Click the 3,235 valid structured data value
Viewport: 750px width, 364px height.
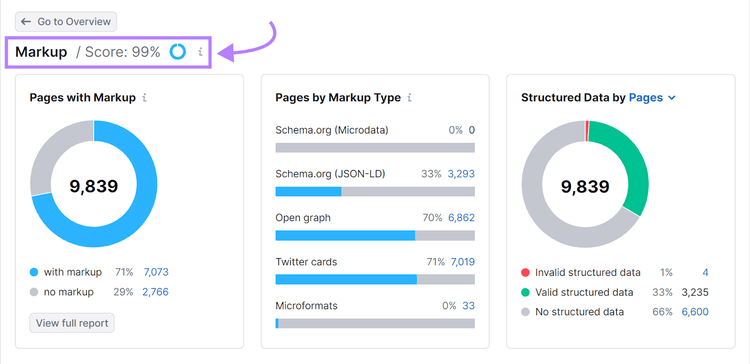695,292
